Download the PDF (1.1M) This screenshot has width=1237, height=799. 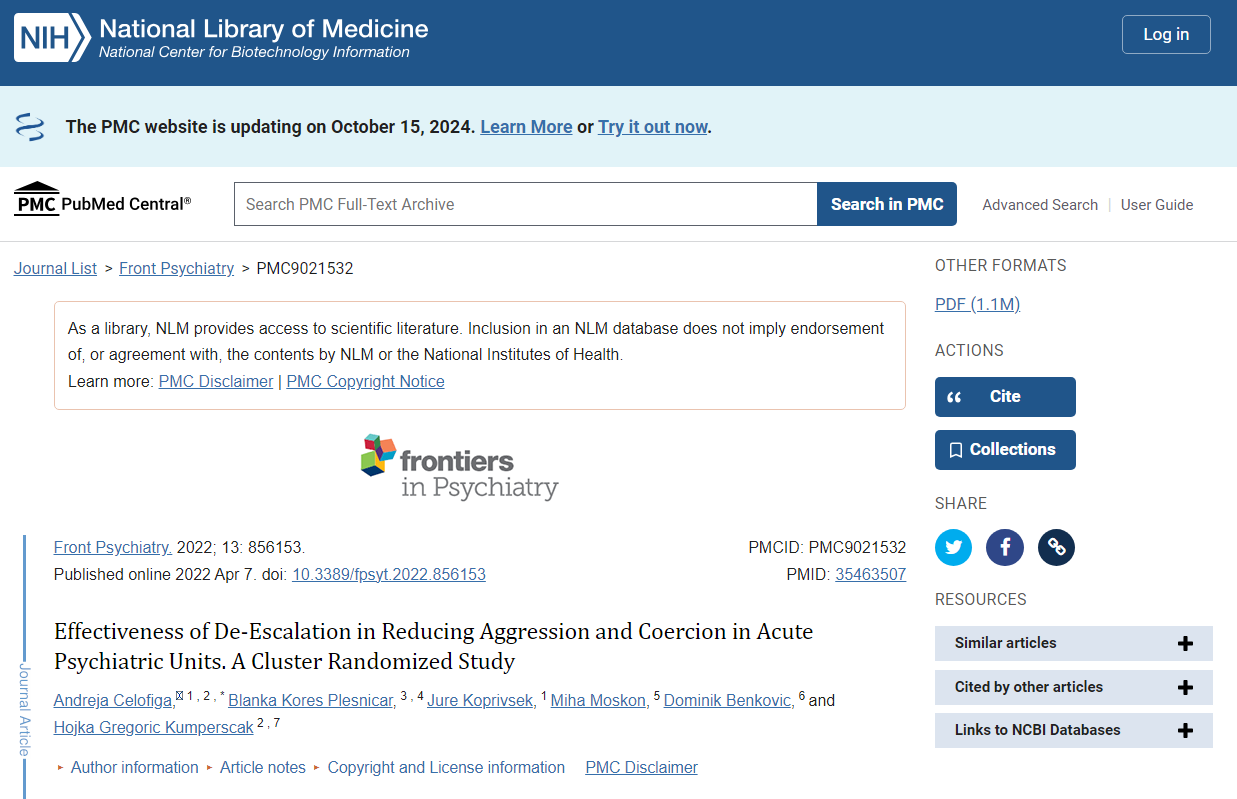[x=977, y=304]
